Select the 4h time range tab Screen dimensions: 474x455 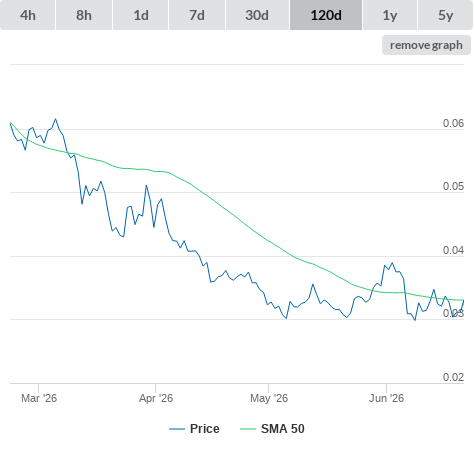tap(28, 15)
